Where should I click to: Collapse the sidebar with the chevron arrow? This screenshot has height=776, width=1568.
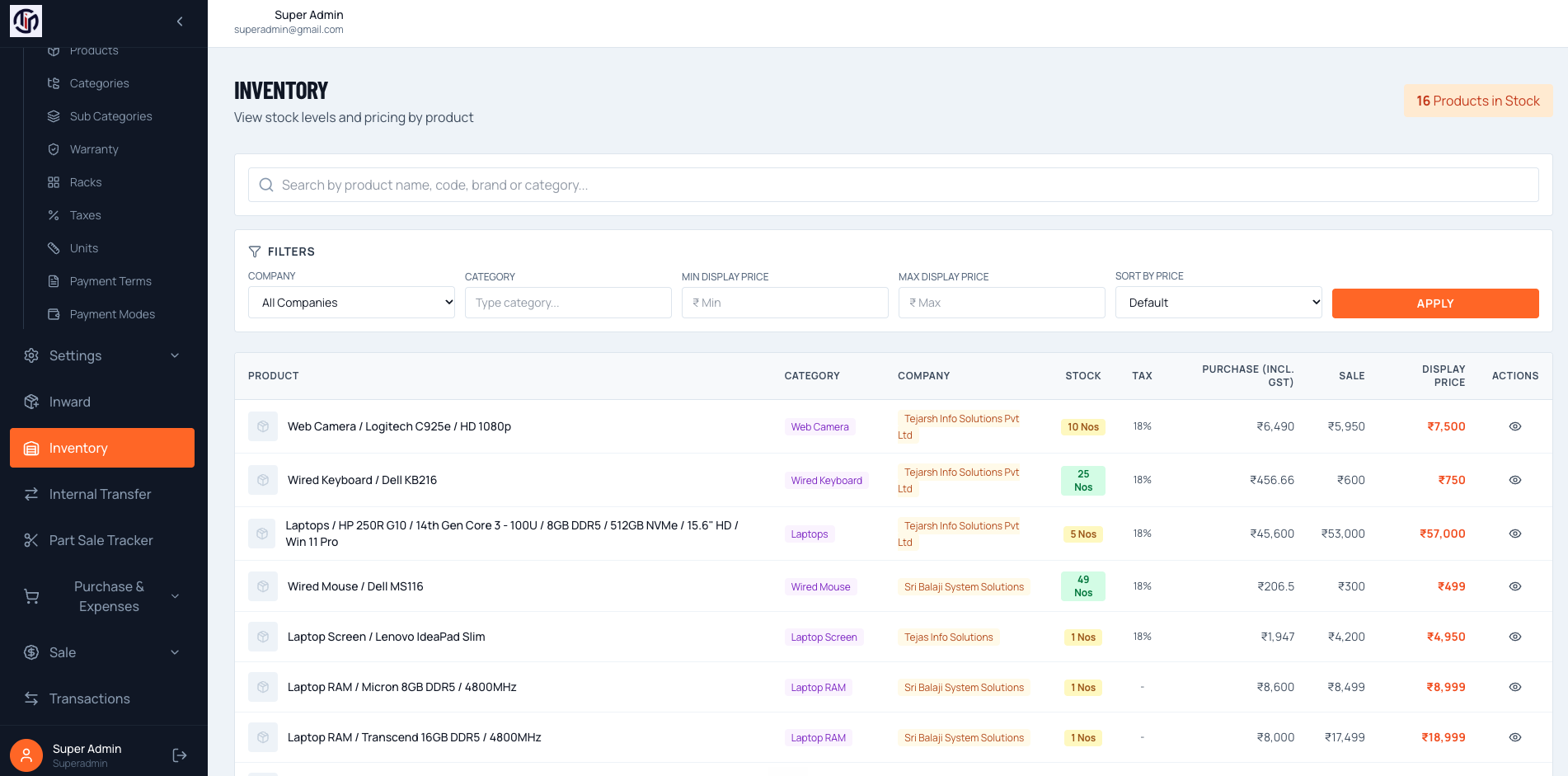[180, 21]
